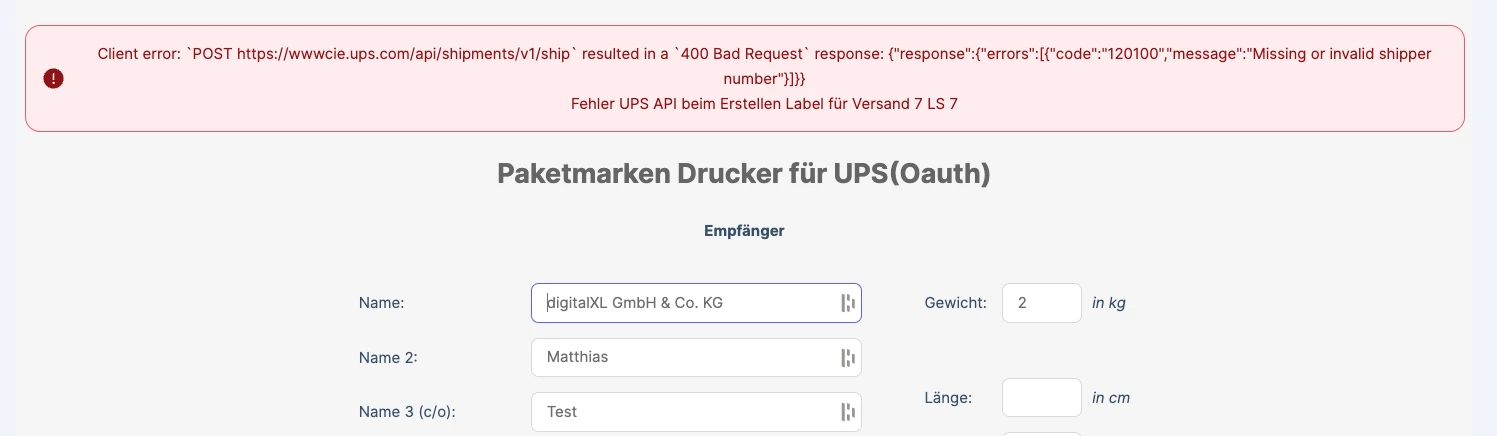Click the 'Name 3 (c/o):' label
The width and height of the screenshot is (1497, 436).
point(413,411)
